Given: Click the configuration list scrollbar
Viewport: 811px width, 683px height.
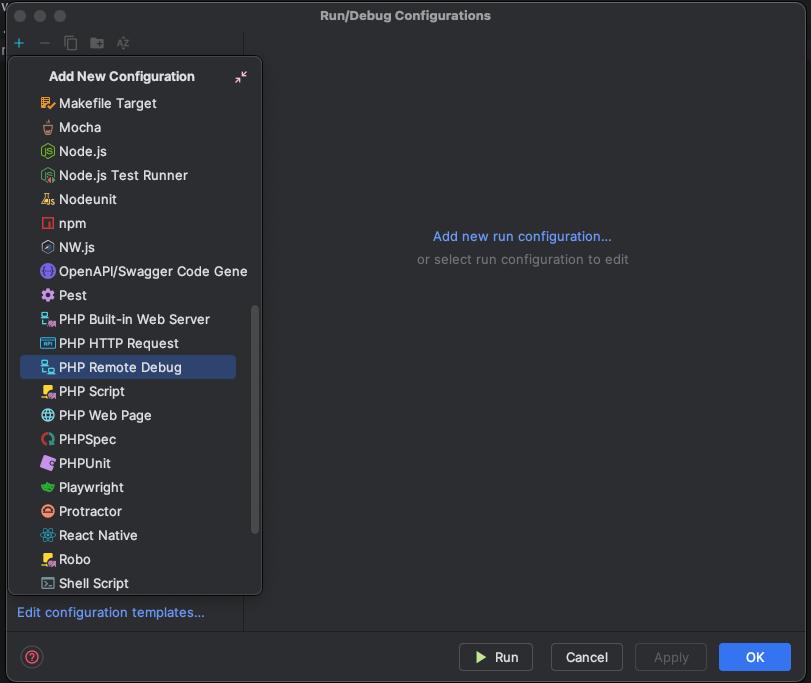Looking at the screenshot, I should pyautogui.click(x=254, y=419).
